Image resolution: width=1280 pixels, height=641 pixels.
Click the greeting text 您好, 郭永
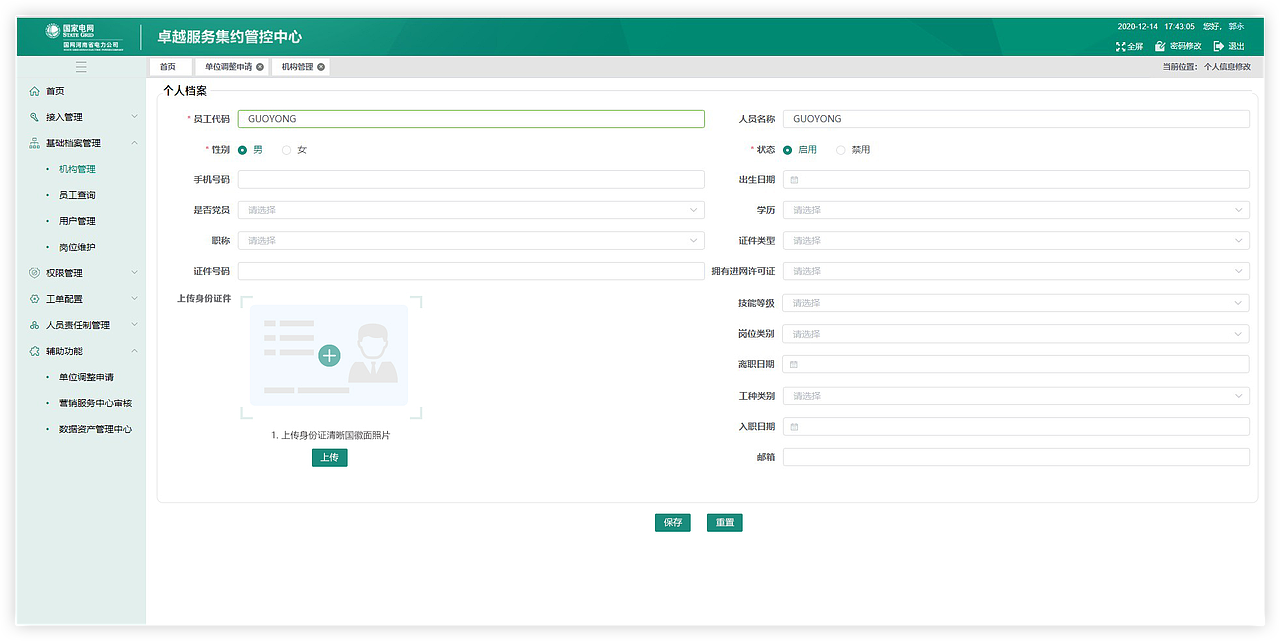click(1223, 26)
